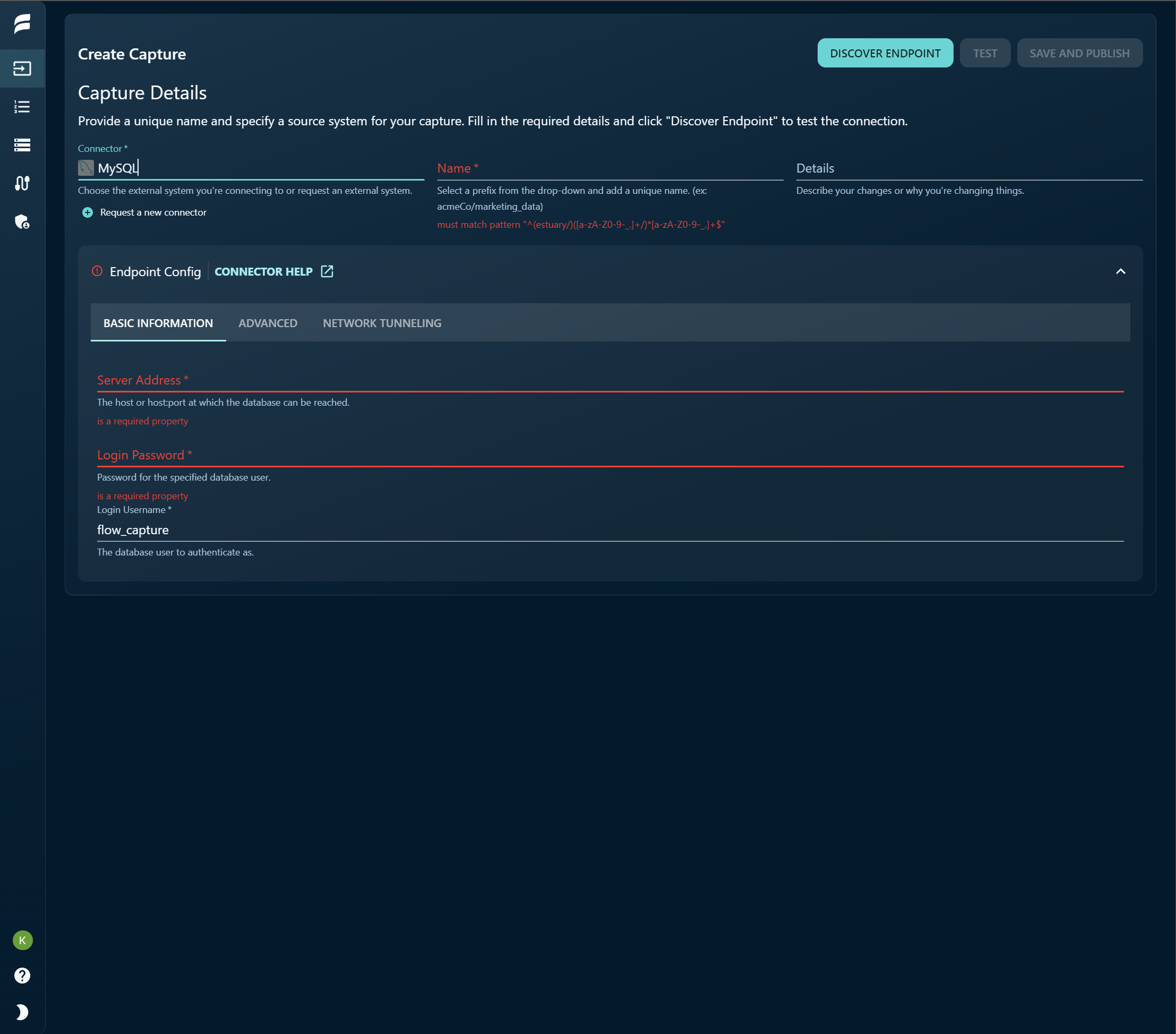Open Materializations from the sidebar

[x=22, y=145]
